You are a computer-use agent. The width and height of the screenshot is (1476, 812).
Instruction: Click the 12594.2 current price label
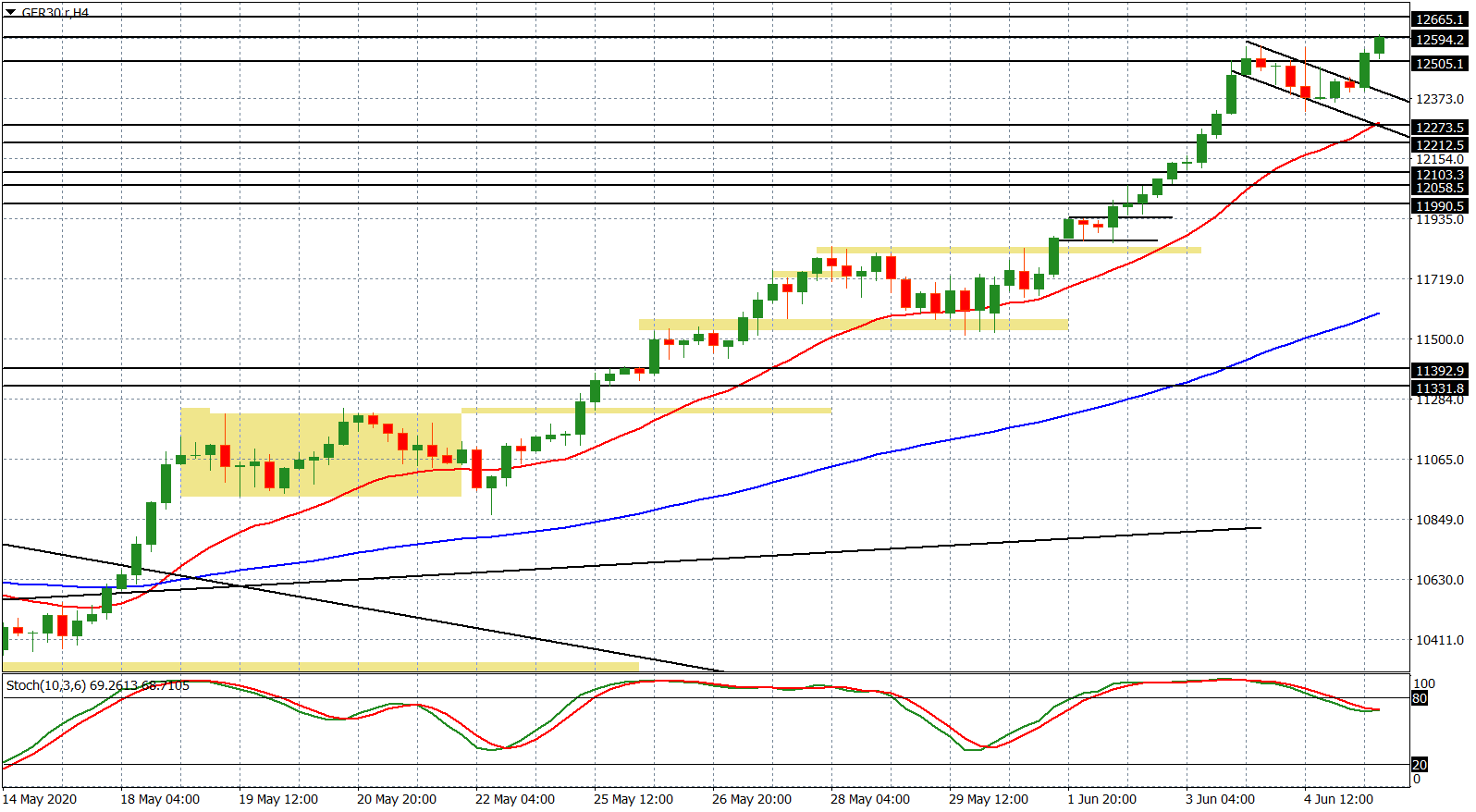click(x=1440, y=40)
